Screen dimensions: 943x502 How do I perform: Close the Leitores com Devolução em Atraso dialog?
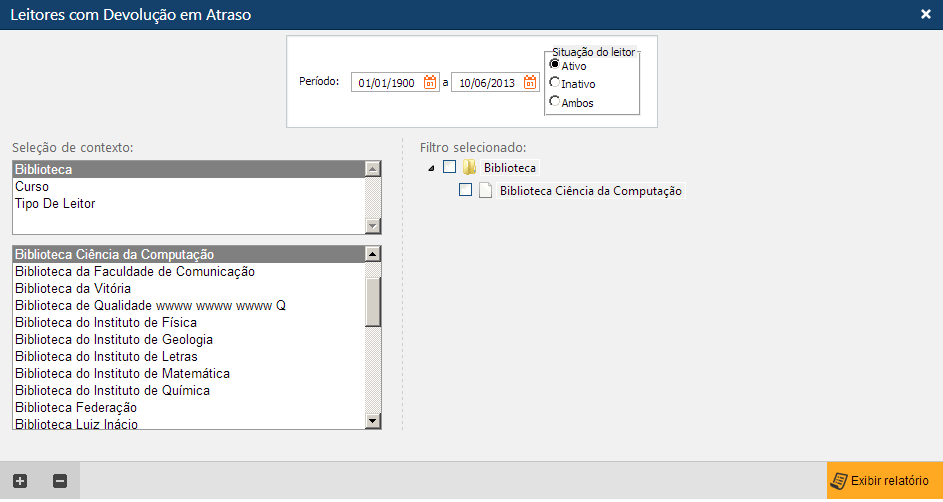coord(925,14)
